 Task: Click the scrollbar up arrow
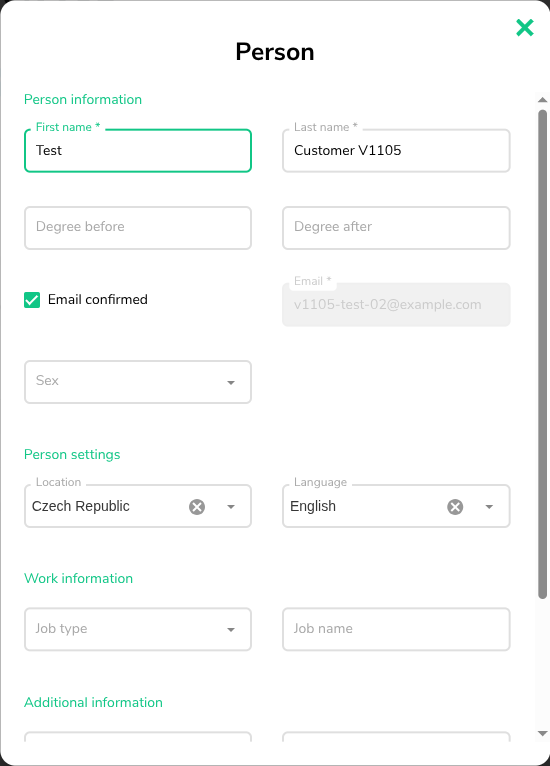[542, 100]
